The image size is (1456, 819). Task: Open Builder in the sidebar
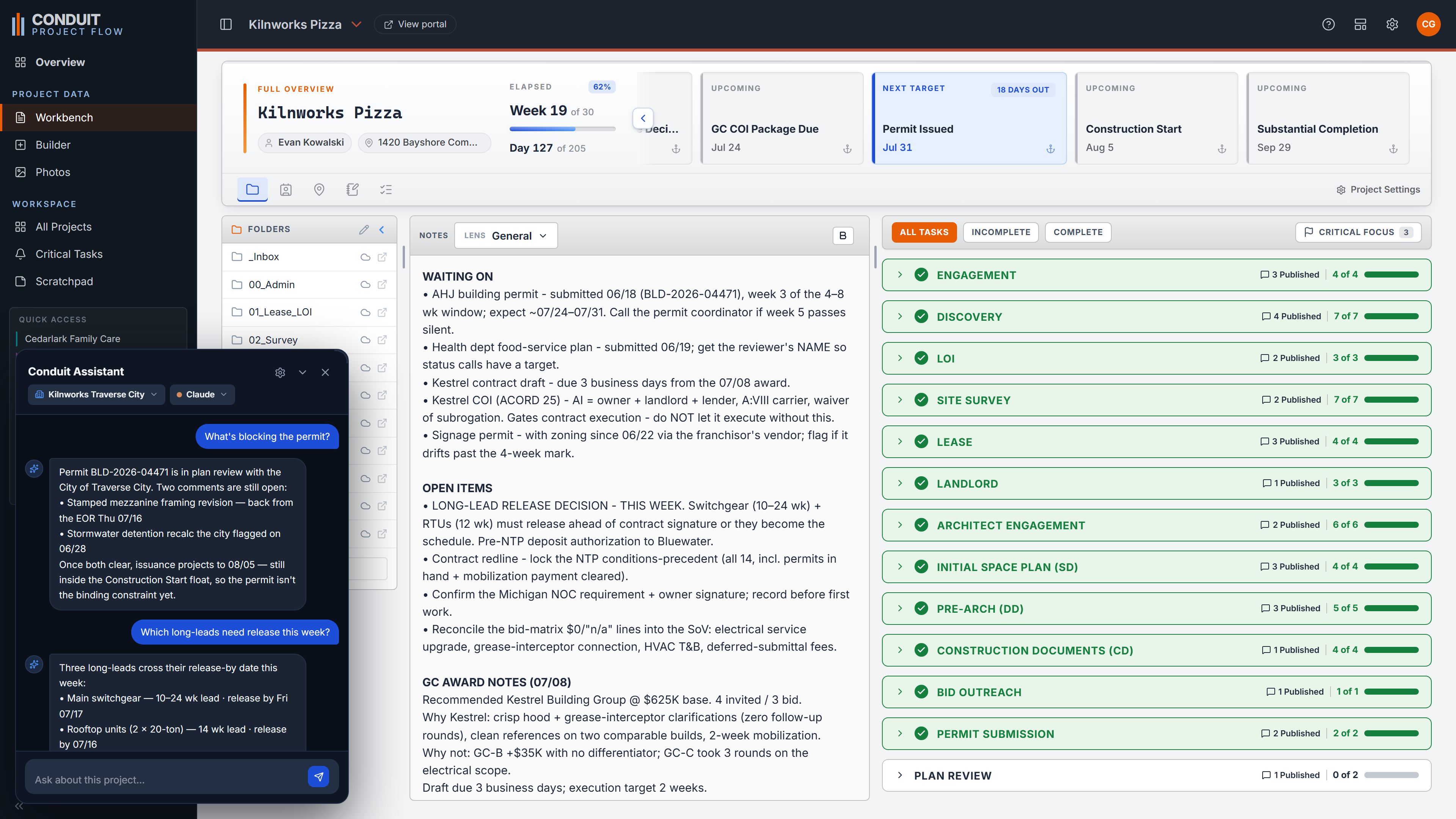[x=98, y=145]
